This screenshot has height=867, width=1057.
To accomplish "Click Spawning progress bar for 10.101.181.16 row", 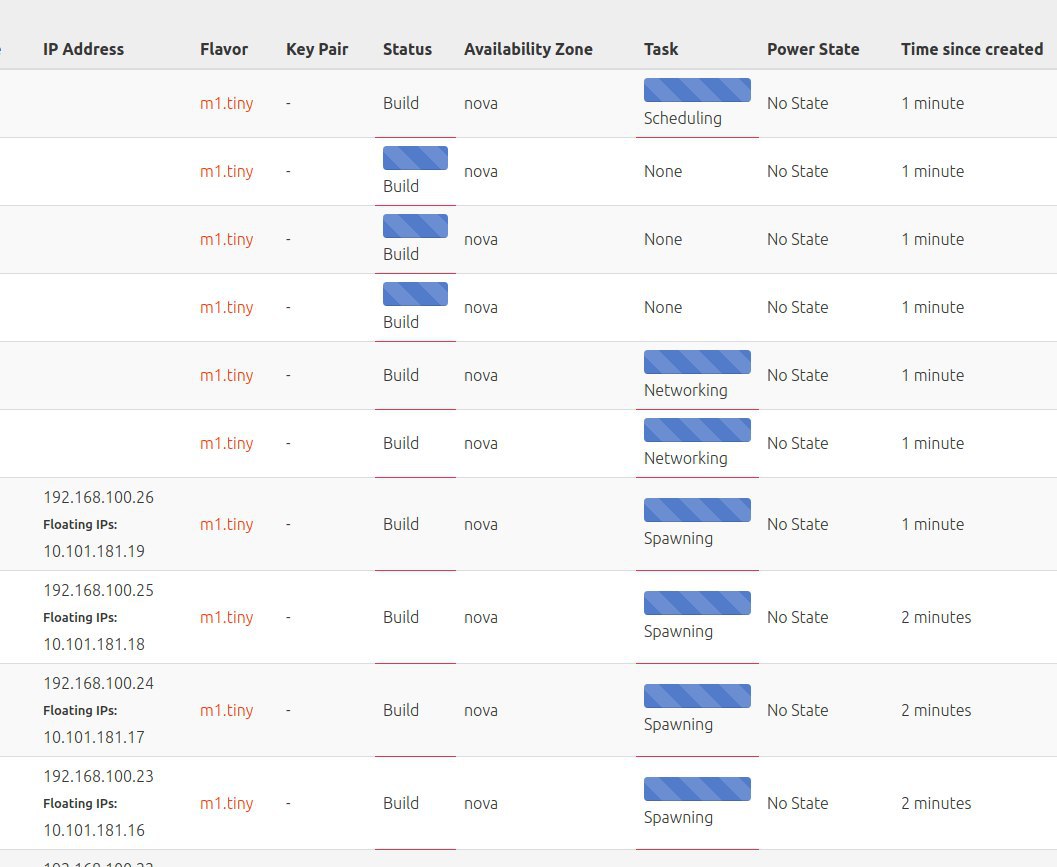I will 697,789.
